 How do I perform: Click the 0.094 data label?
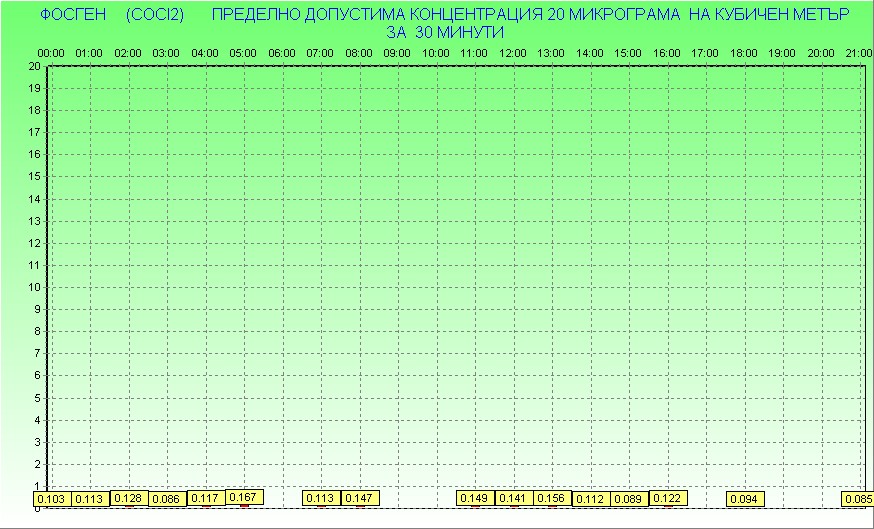[744, 499]
